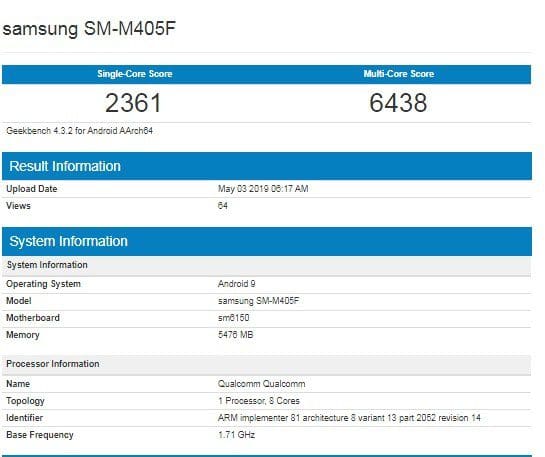
Task: Select the views count 64
Action: [223, 206]
